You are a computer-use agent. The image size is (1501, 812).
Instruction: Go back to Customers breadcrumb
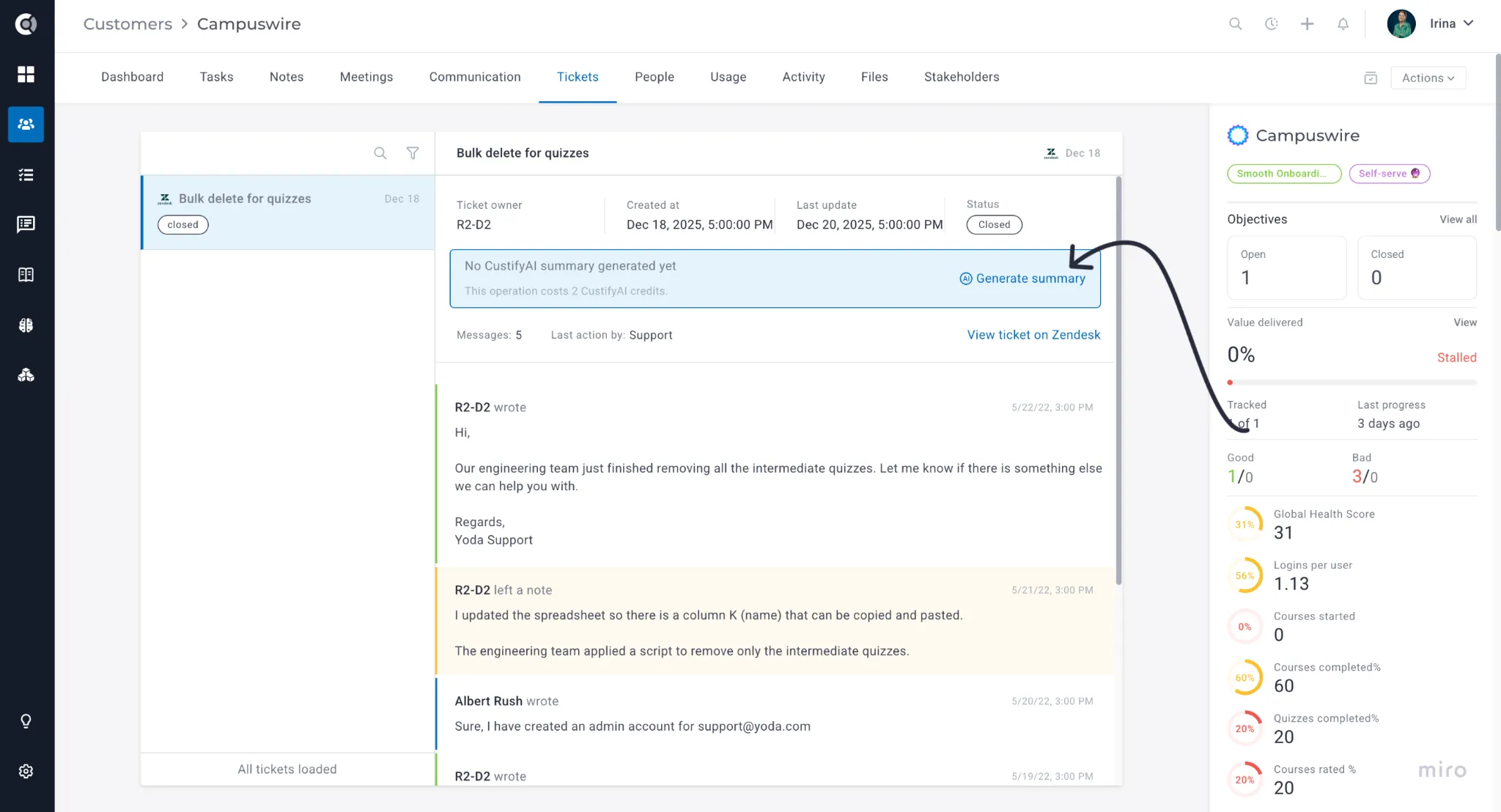point(128,24)
